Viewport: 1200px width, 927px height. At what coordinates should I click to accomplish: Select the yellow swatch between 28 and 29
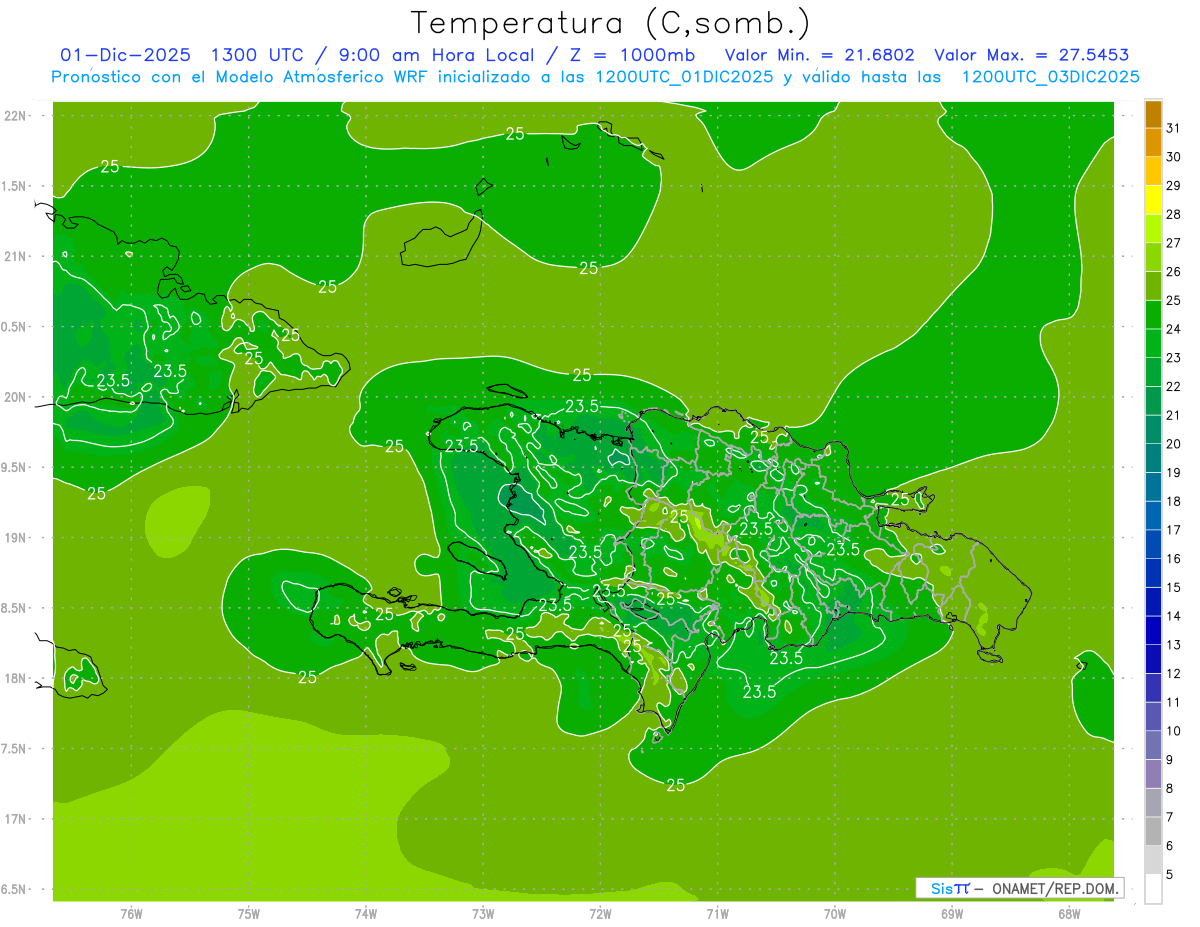point(1153,200)
